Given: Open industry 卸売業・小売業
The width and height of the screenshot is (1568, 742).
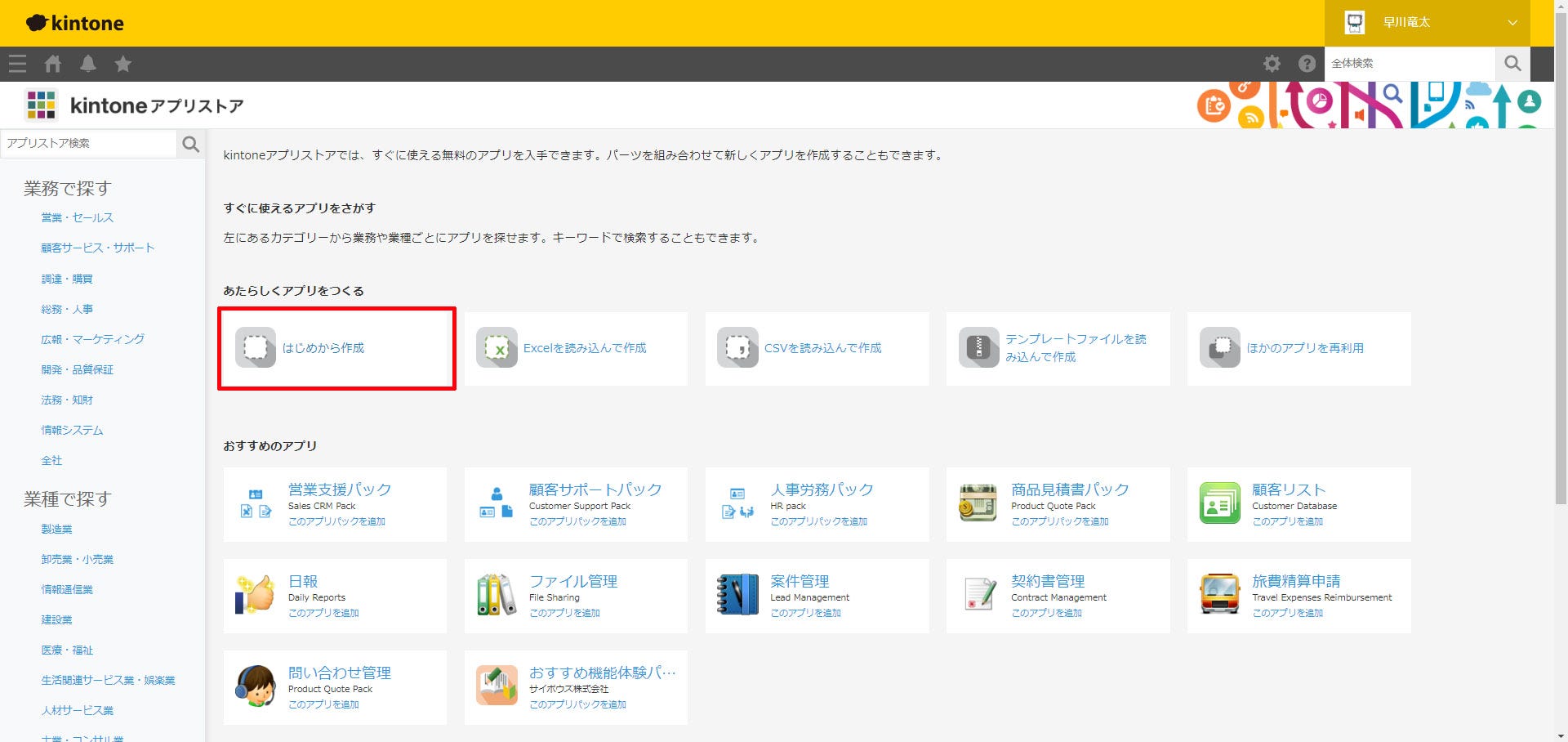Looking at the screenshot, I should click(78, 559).
